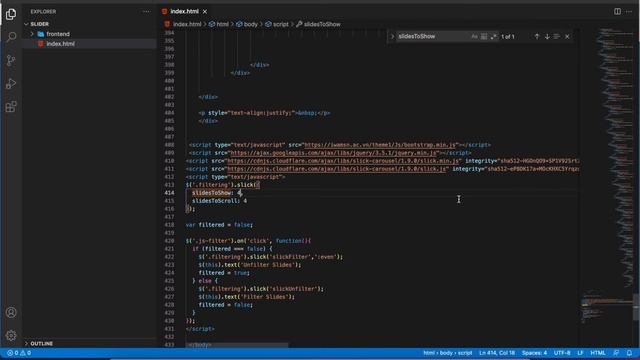Click 'filtered = true;' on line 424
The height and width of the screenshot is (360, 640).
pos(224,273)
